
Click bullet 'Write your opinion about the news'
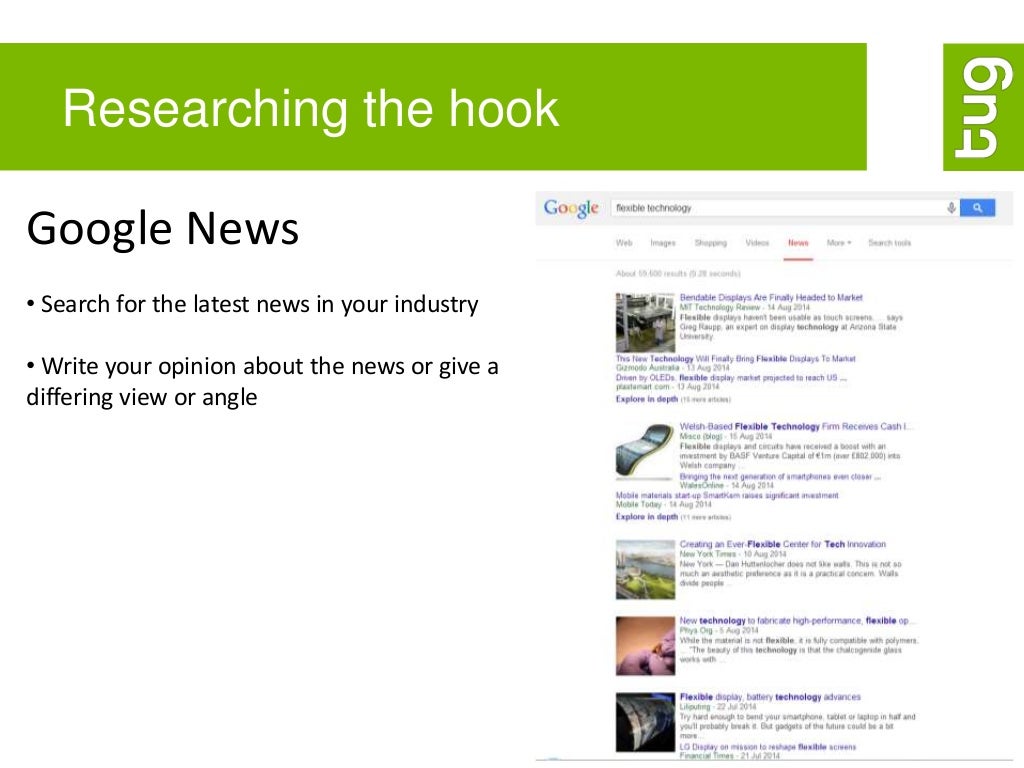pyautogui.click(x=263, y=381)
